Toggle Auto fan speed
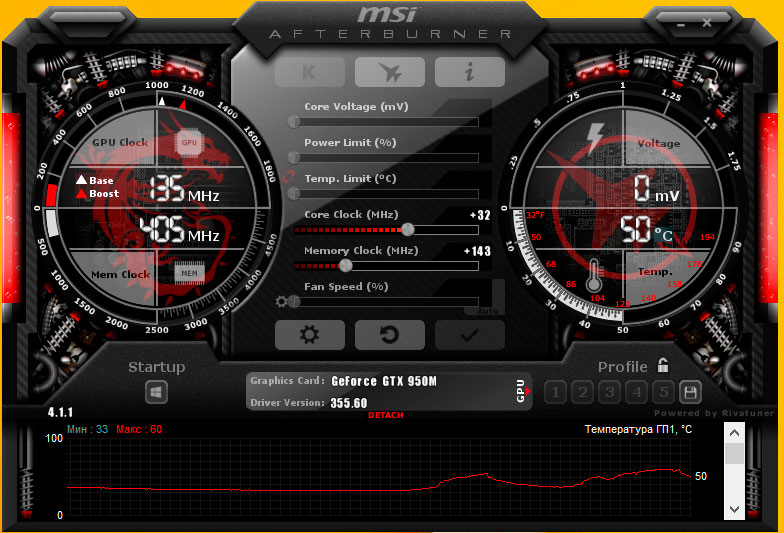Image resolution: width=784 pixels, height=533 pixels. (488, 311)
